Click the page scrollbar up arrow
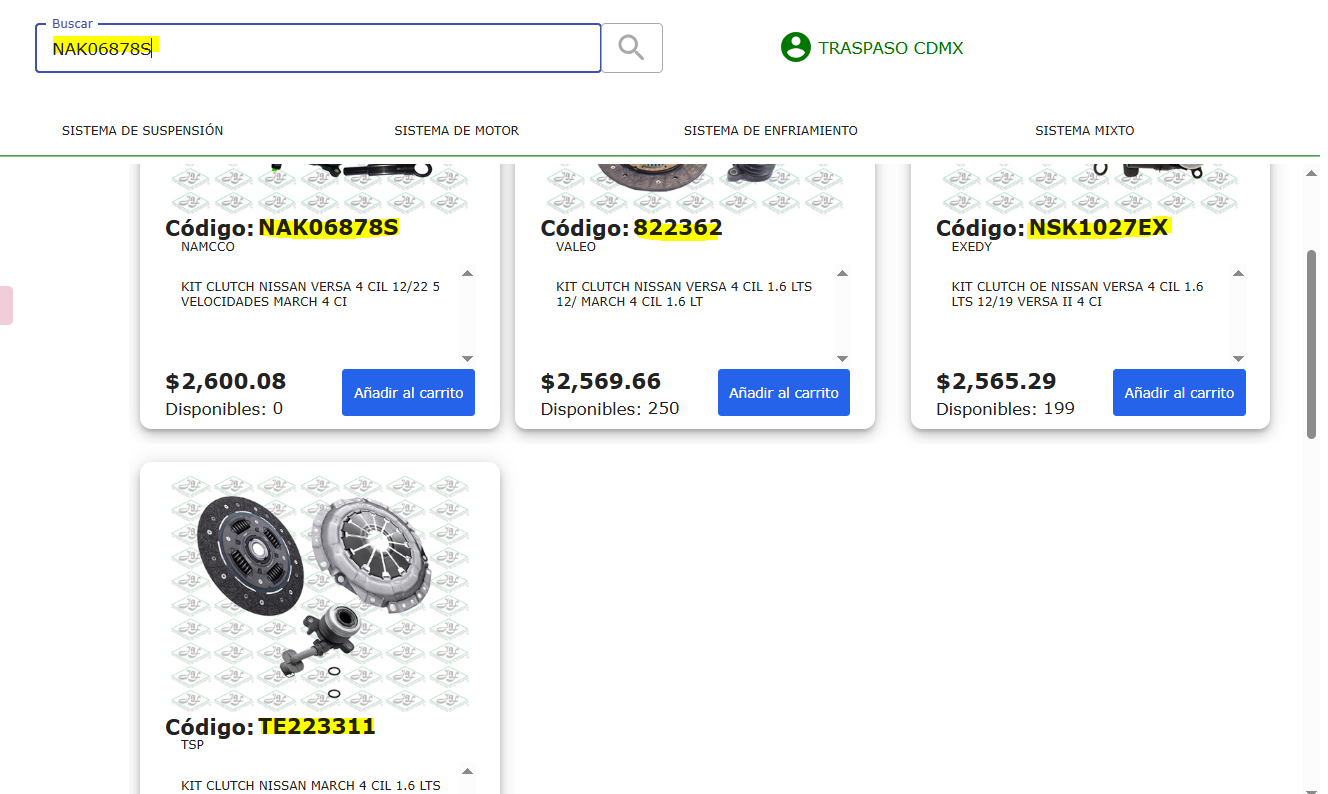 click(1312, 174)
